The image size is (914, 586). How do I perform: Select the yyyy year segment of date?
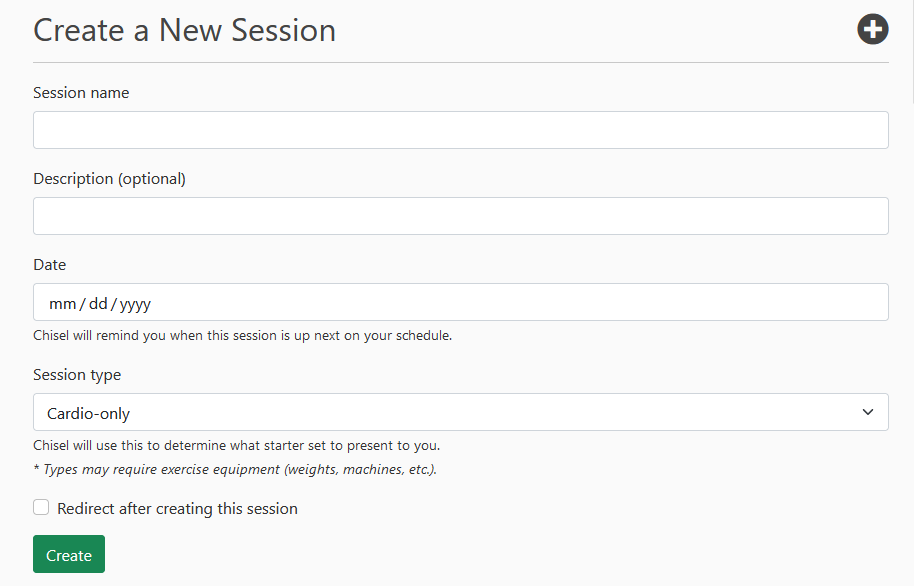click(135, 304)
